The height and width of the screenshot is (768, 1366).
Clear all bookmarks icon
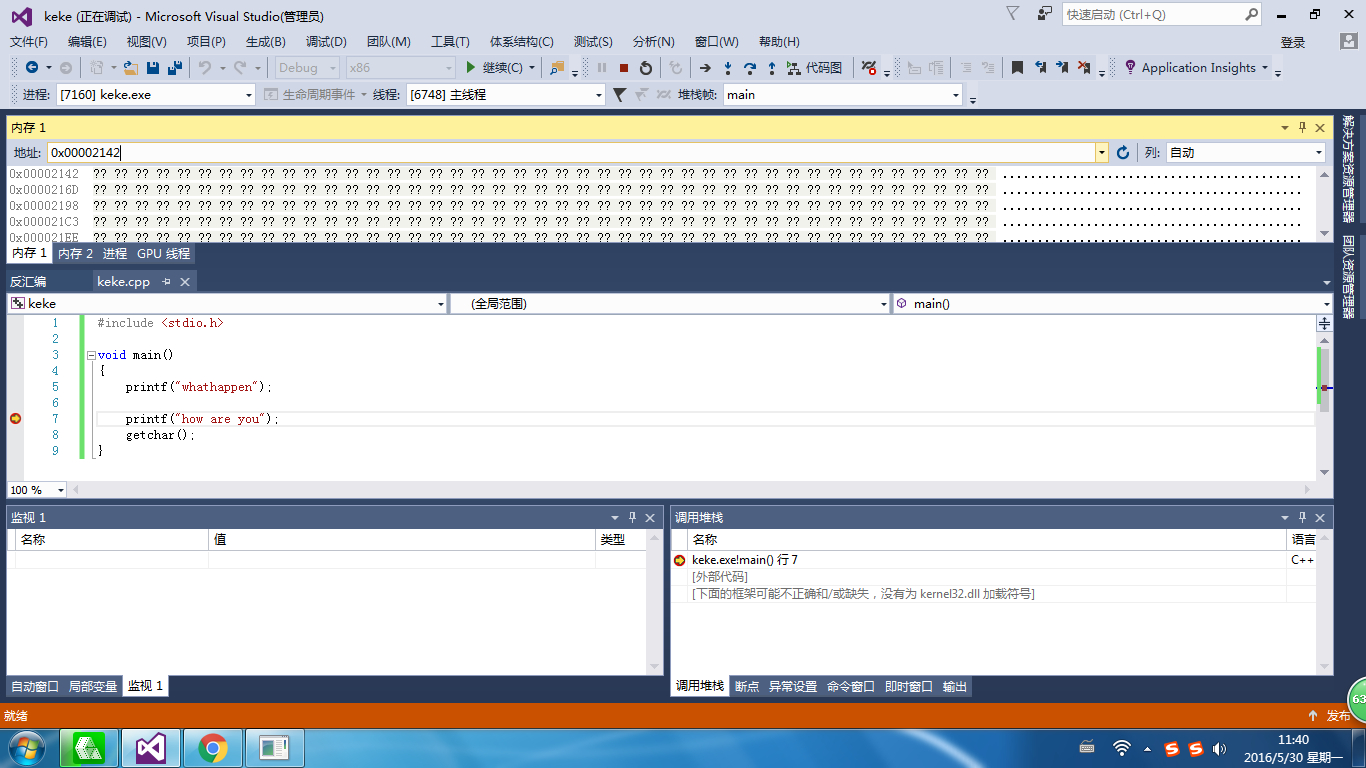(x=1084, y=68)
